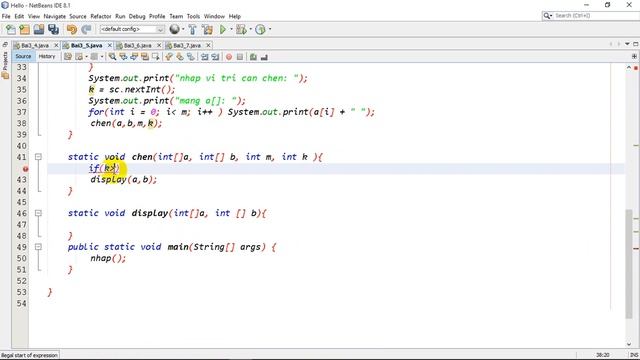640x360 pixels.
Task: Open the Team menu
Action: click(176, 16)
